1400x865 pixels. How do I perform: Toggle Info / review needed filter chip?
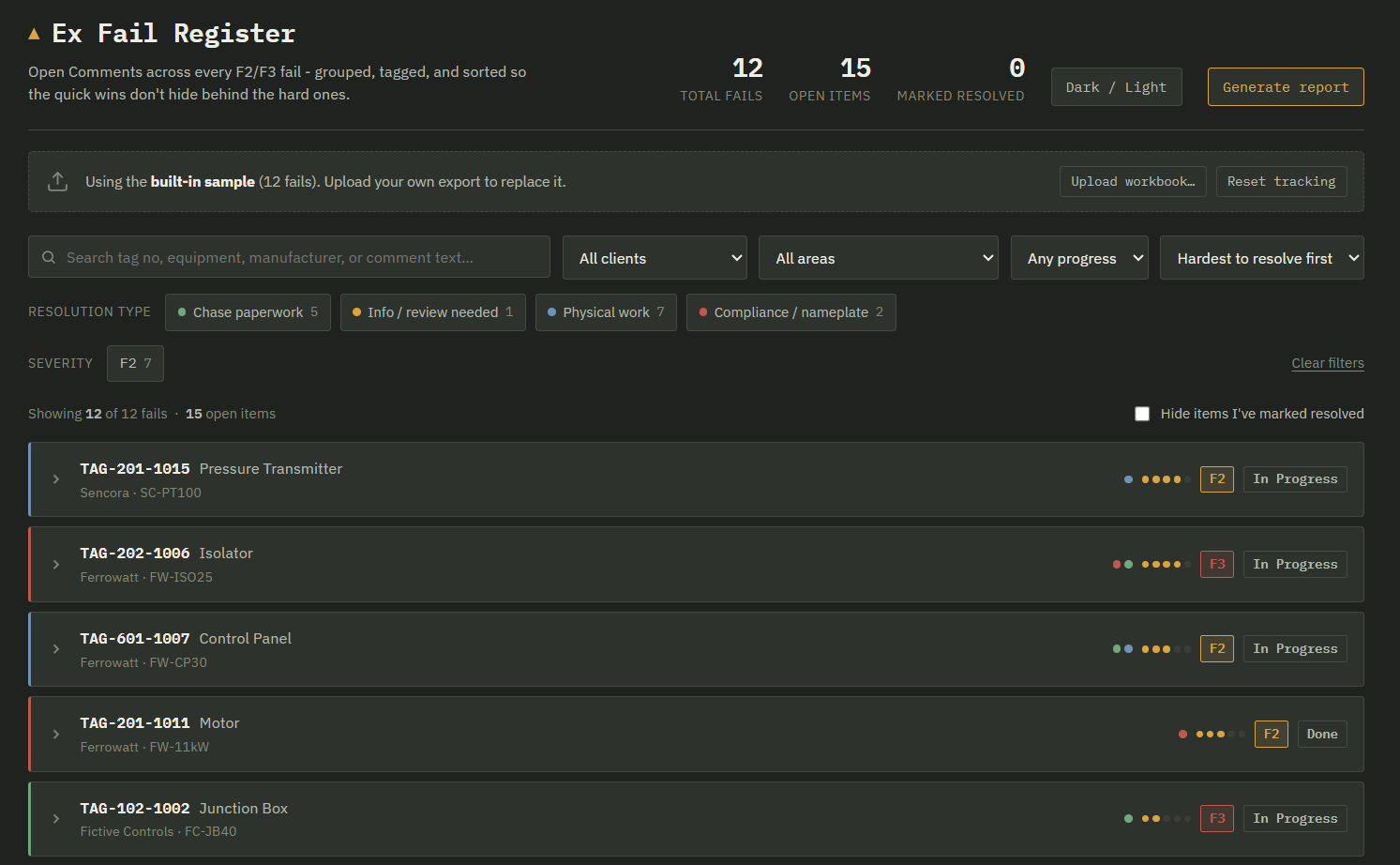(x=432, y=312)
